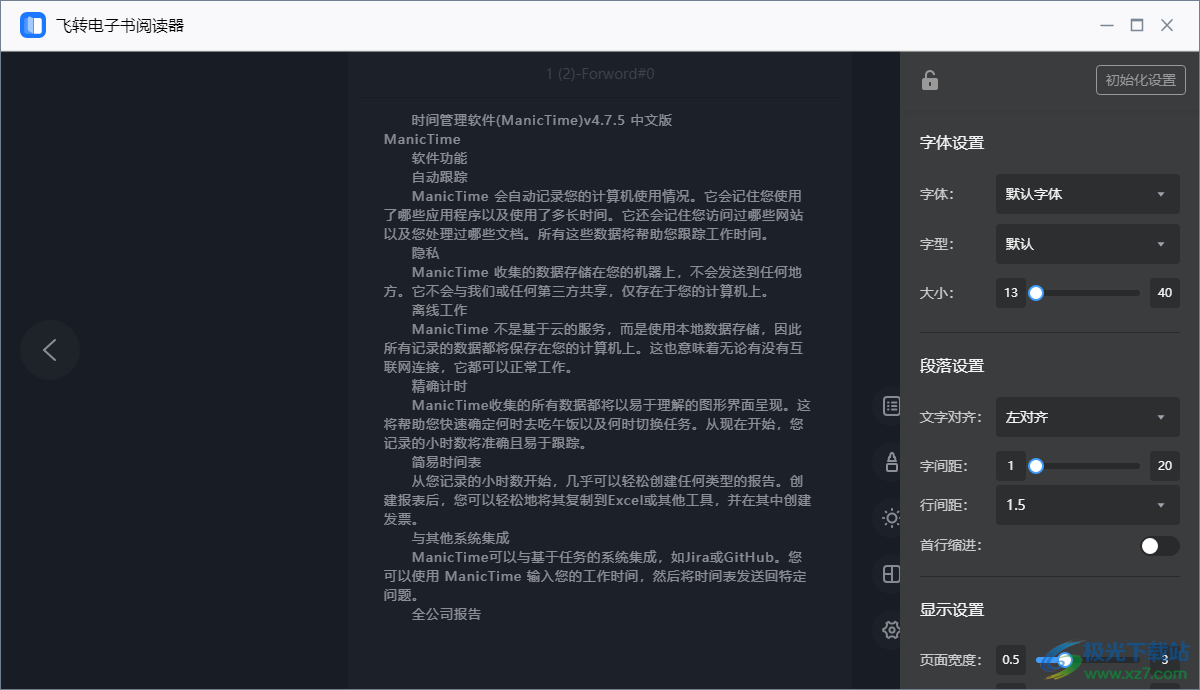Screen dimensions: 1200x690
Task: Click the settings gear icon
Action: tap(891, 629)
